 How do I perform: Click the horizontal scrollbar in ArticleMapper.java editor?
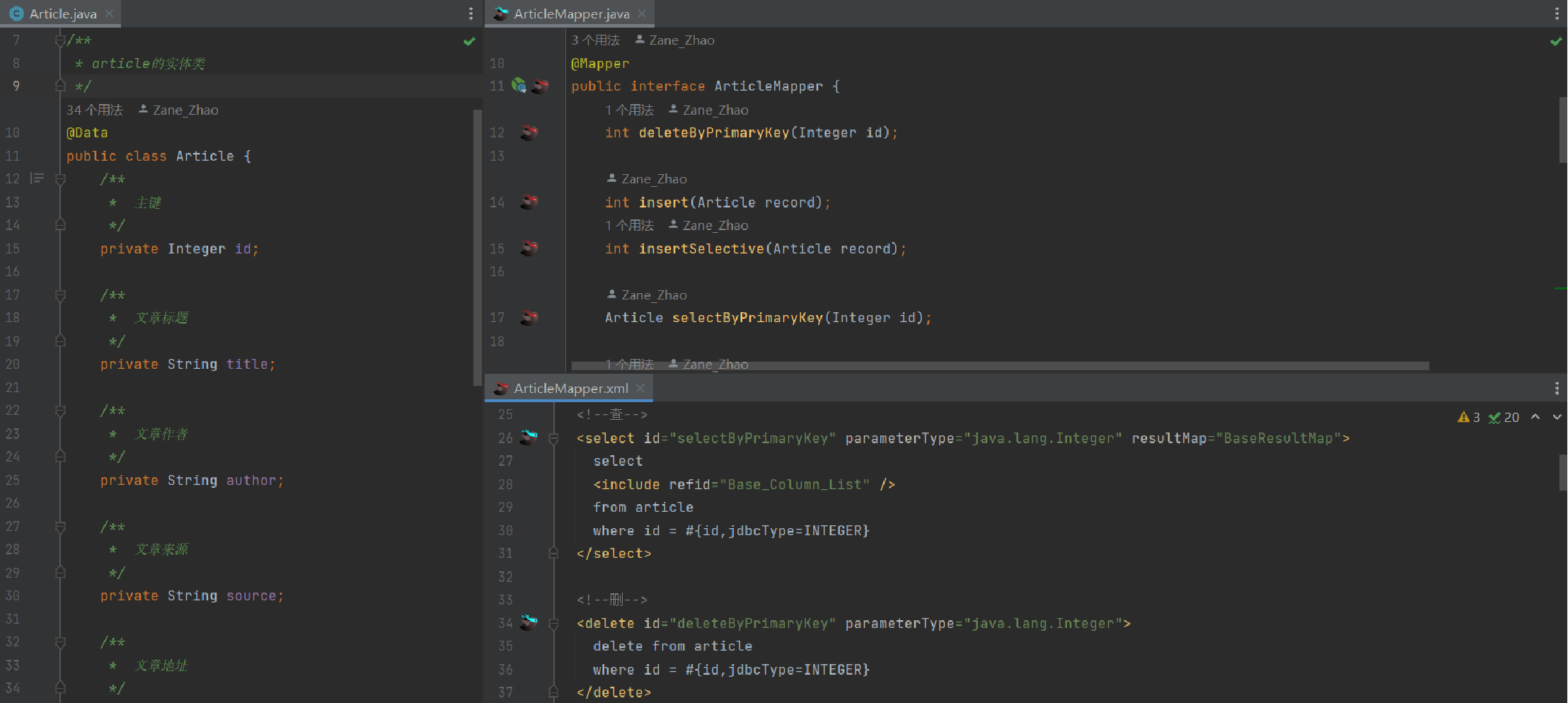(x=1000, y=366)
